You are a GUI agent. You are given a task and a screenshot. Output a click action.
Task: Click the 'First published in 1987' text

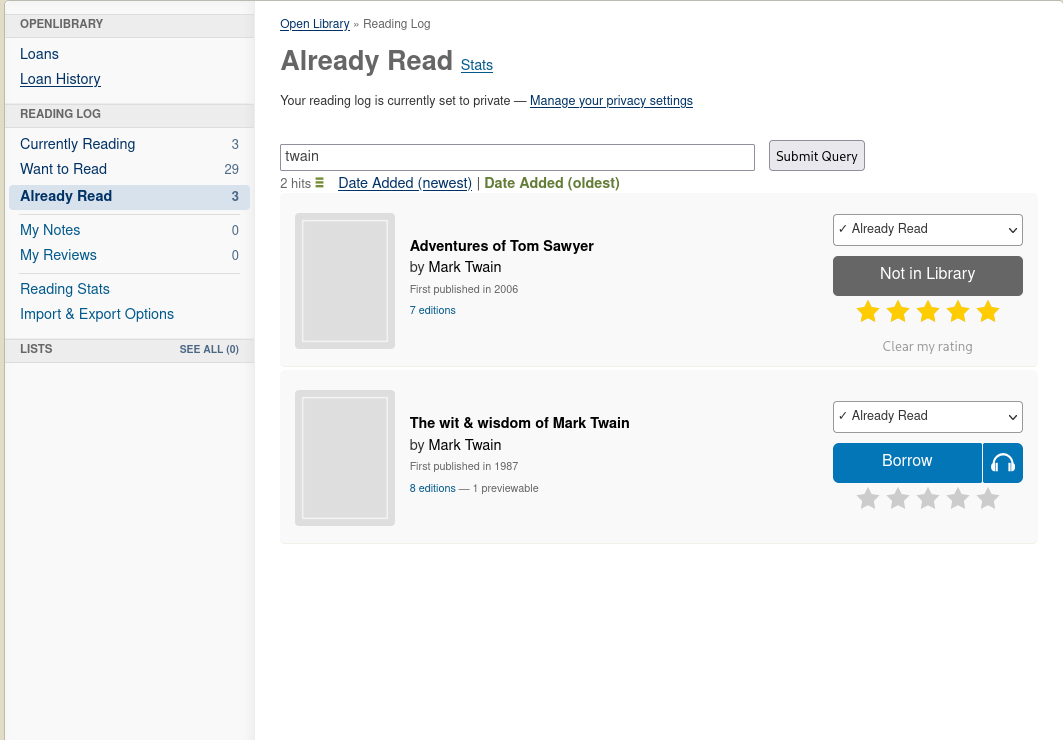pos(464,467)
